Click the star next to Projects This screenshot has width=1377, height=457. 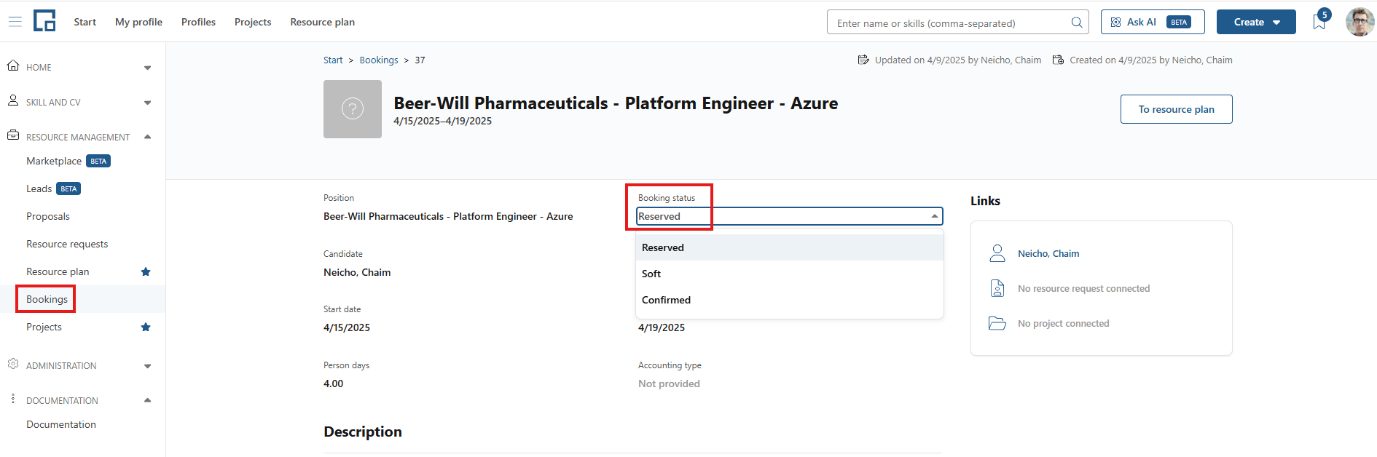(x=146, y=327)
